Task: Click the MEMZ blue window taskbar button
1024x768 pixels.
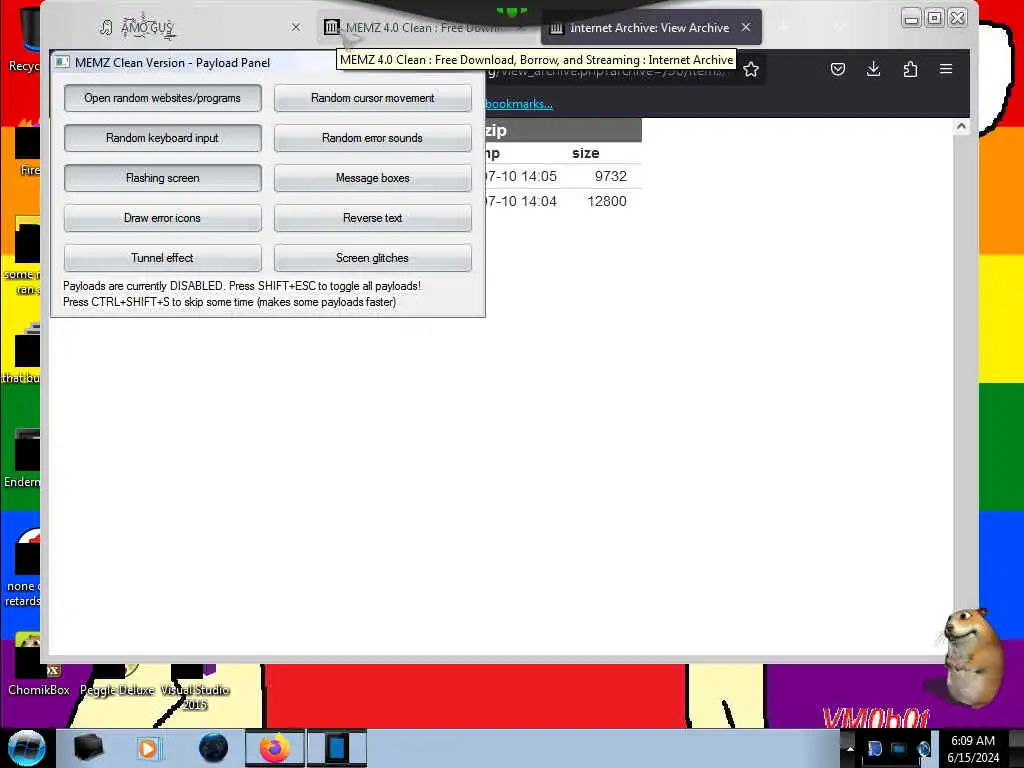Action: point(337,748)
